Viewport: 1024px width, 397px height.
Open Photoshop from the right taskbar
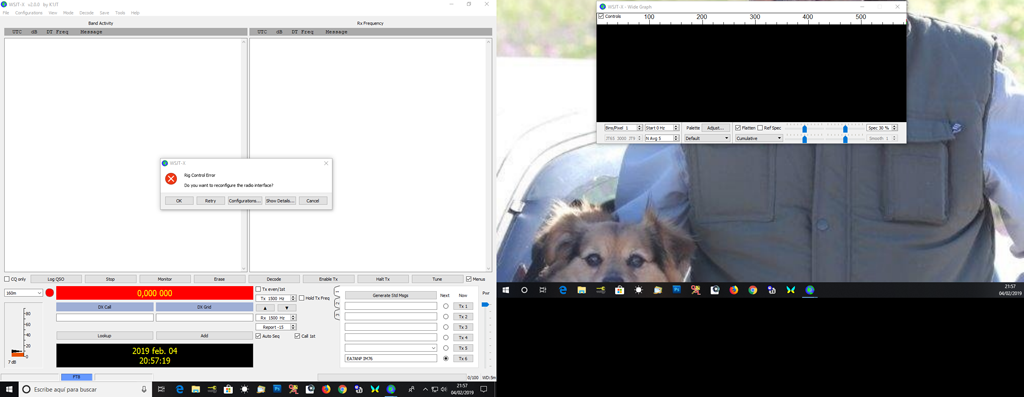click(x=677, y=289)
